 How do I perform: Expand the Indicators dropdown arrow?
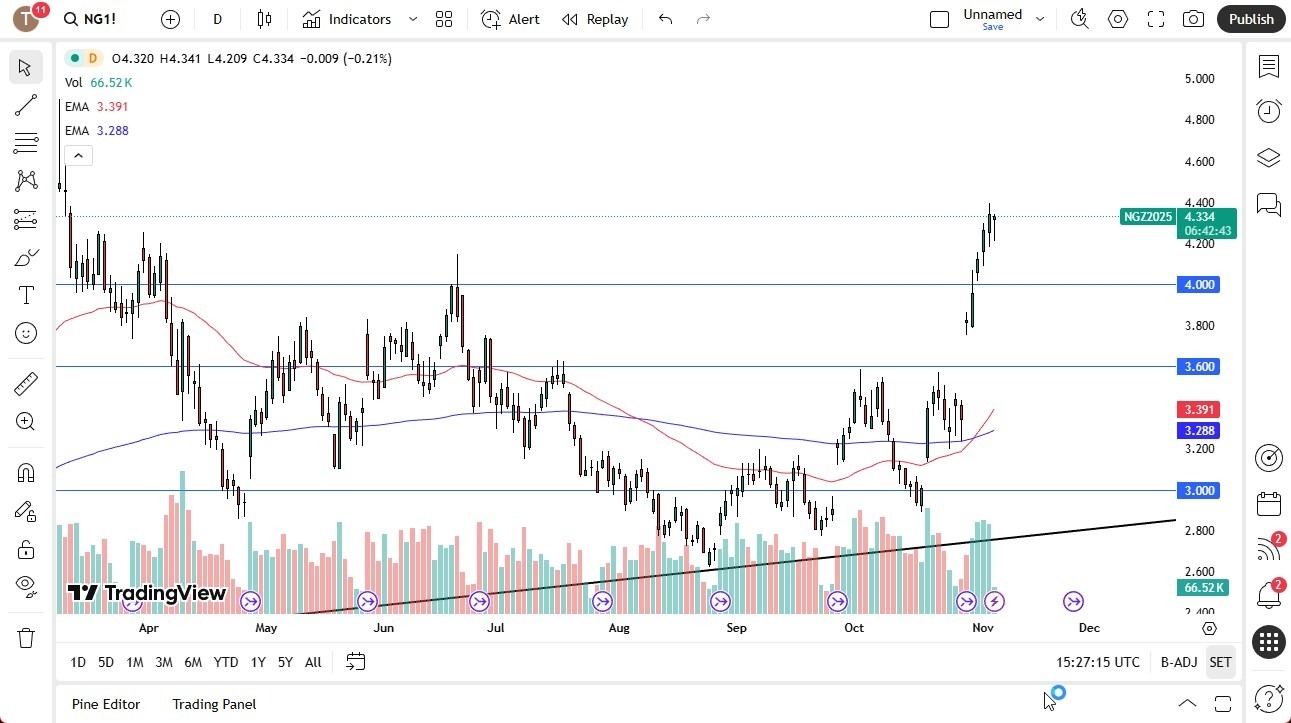(x=412, y=19)
